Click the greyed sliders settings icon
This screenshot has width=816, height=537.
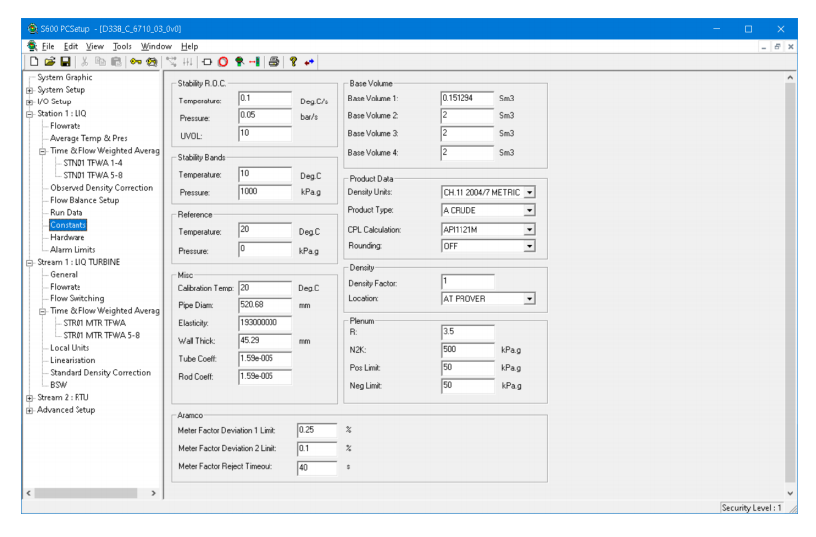coord(187,62)
